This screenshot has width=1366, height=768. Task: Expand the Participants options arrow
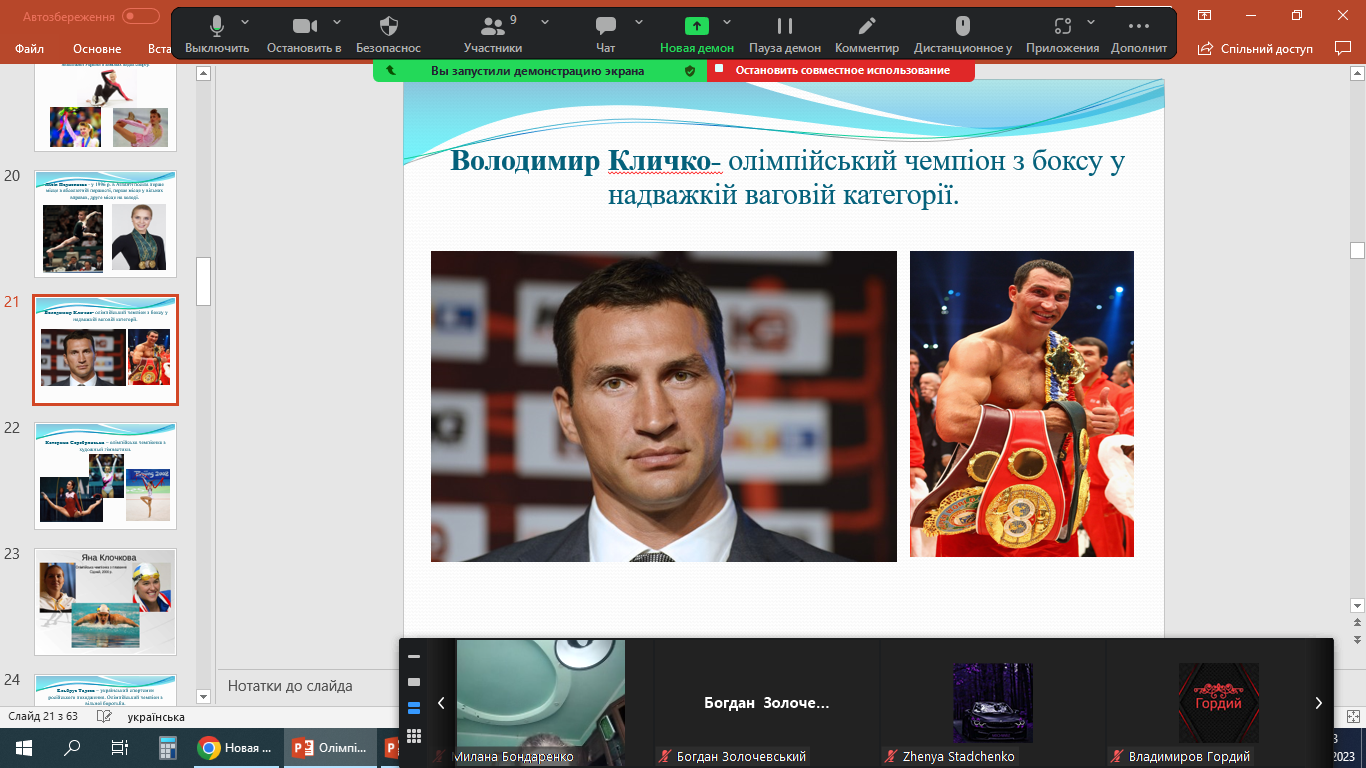[x=544, y=21]
